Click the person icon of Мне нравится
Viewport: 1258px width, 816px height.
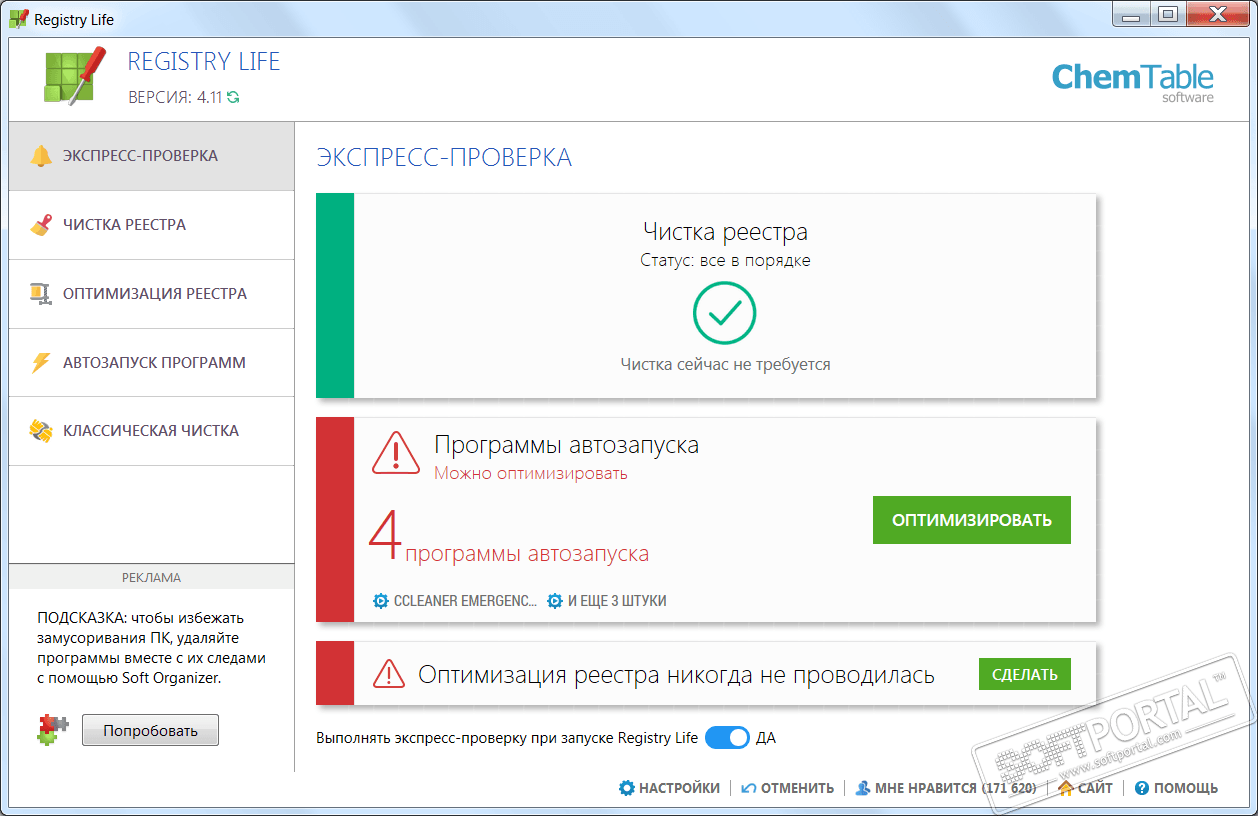(x=862, y=788)
